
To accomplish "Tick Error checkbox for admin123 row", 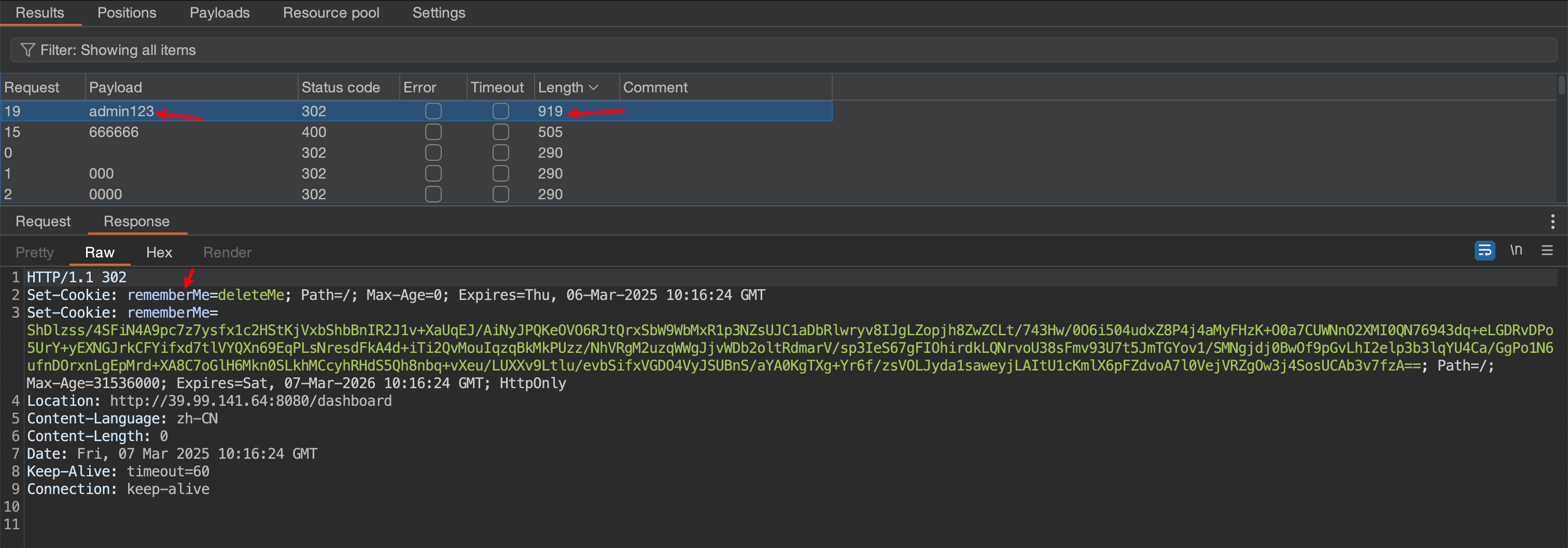I will [433, 112].
